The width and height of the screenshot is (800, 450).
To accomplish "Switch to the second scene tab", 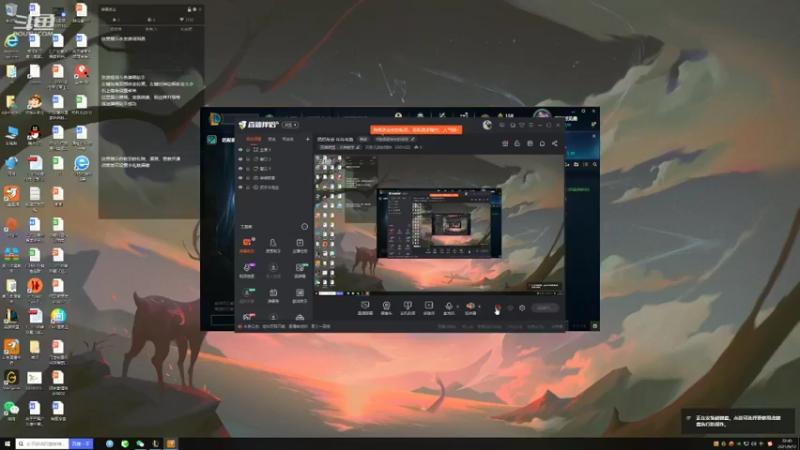I will [272, 139].
